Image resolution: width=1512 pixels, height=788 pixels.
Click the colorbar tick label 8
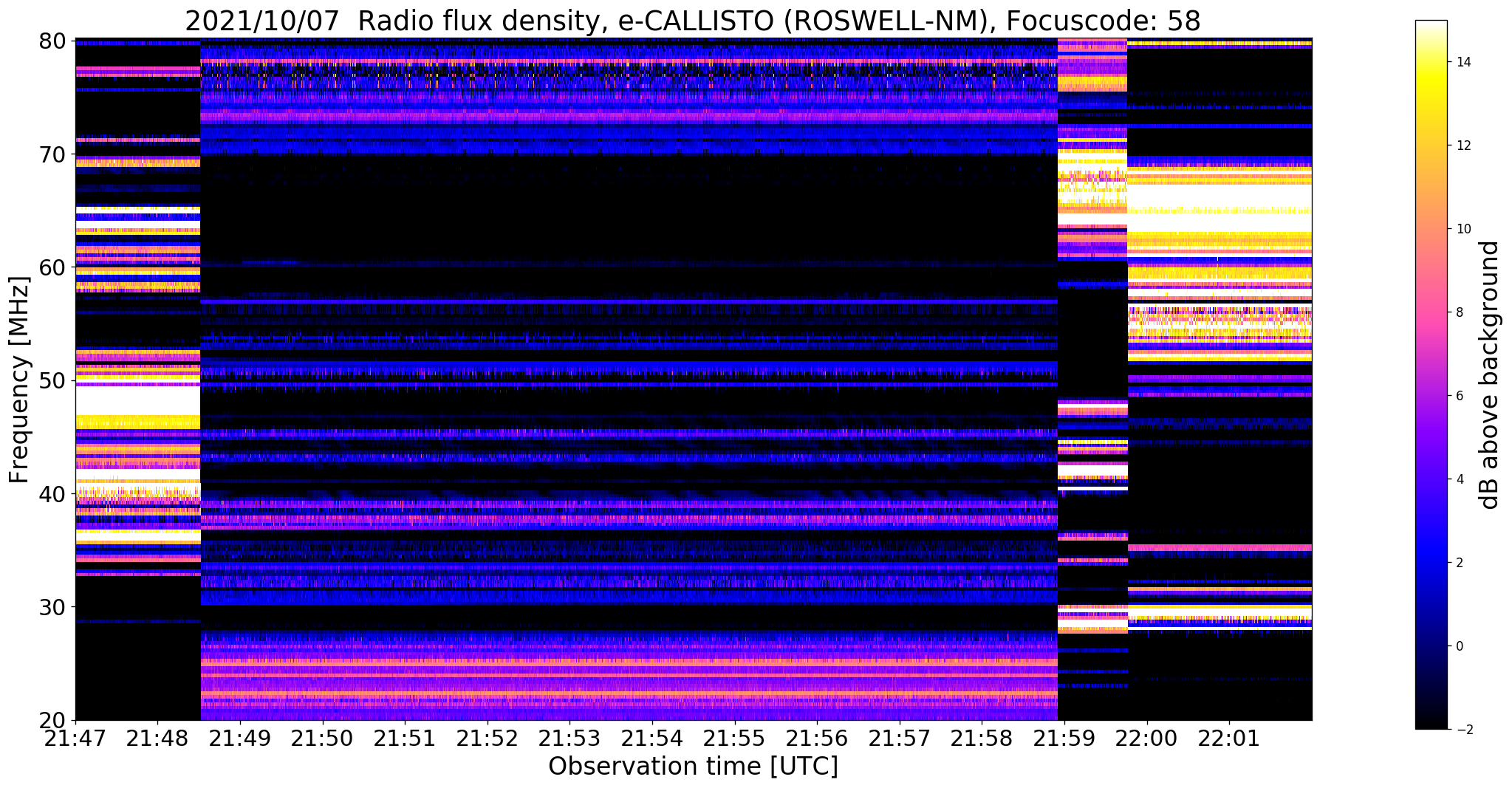tap(1460, 312)
